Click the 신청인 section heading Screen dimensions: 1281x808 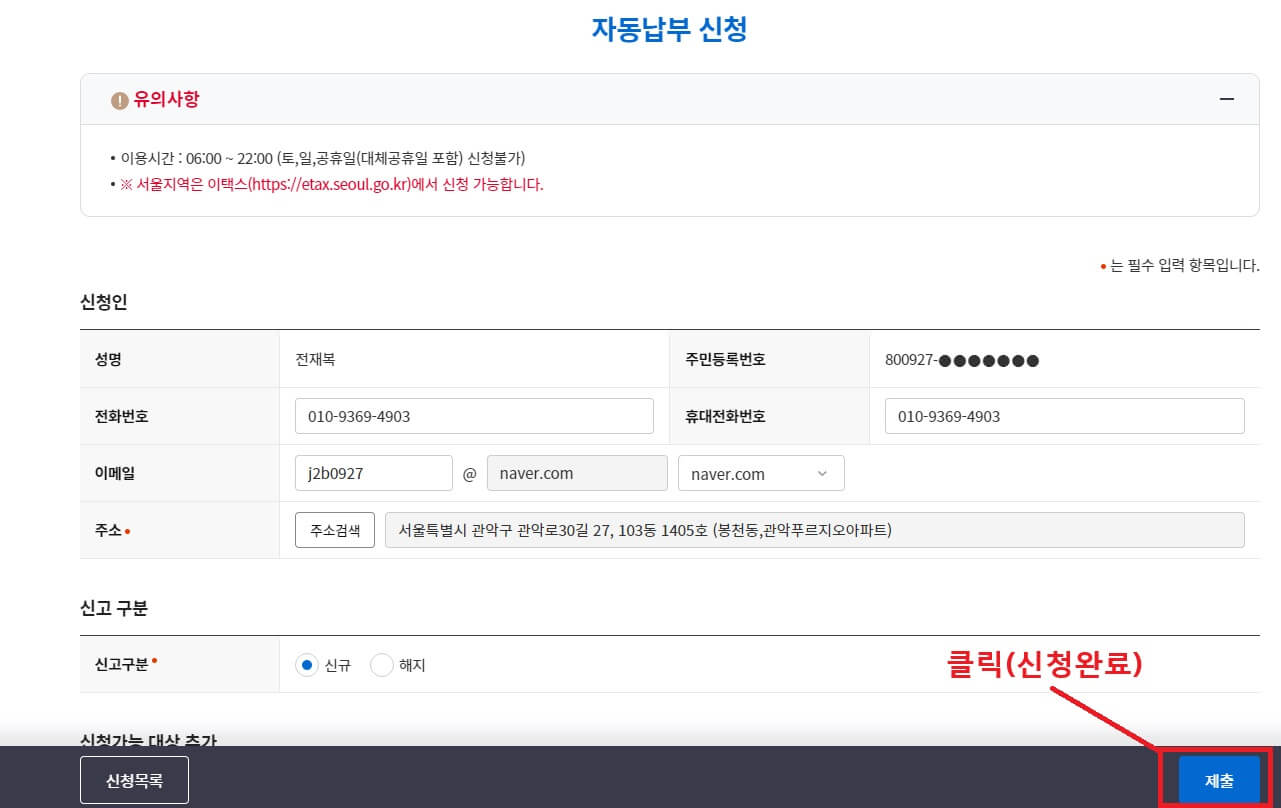pos(103,301)
